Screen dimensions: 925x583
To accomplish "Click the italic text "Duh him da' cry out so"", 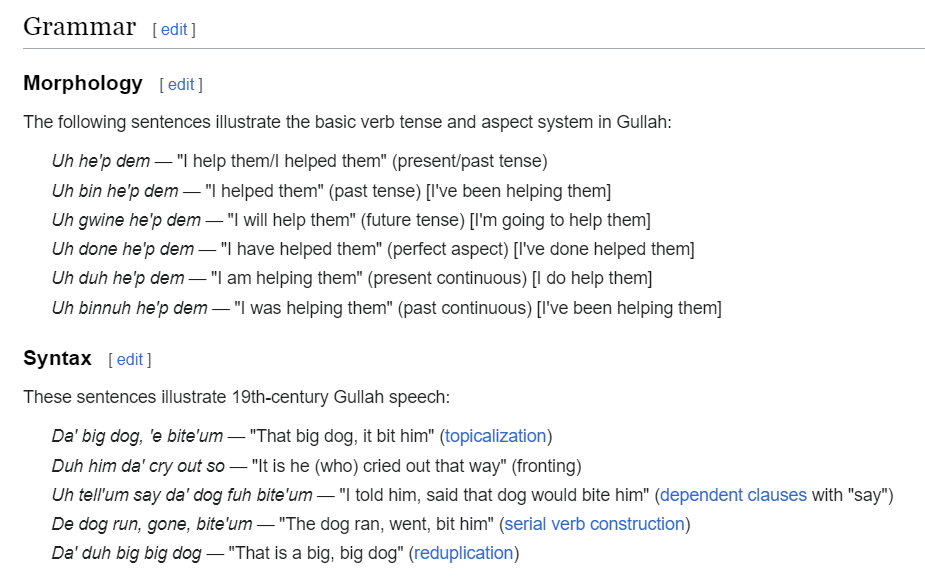I will point(139,465).
